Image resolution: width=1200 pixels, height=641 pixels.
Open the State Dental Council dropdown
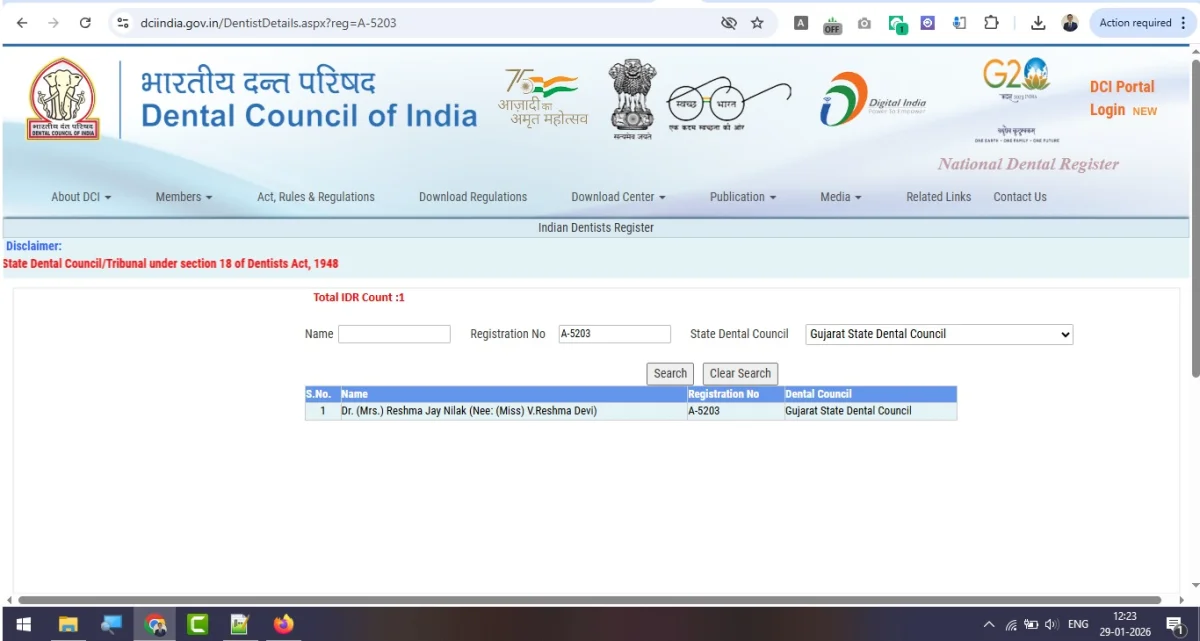pyautogui.click(x=938, y=334)
